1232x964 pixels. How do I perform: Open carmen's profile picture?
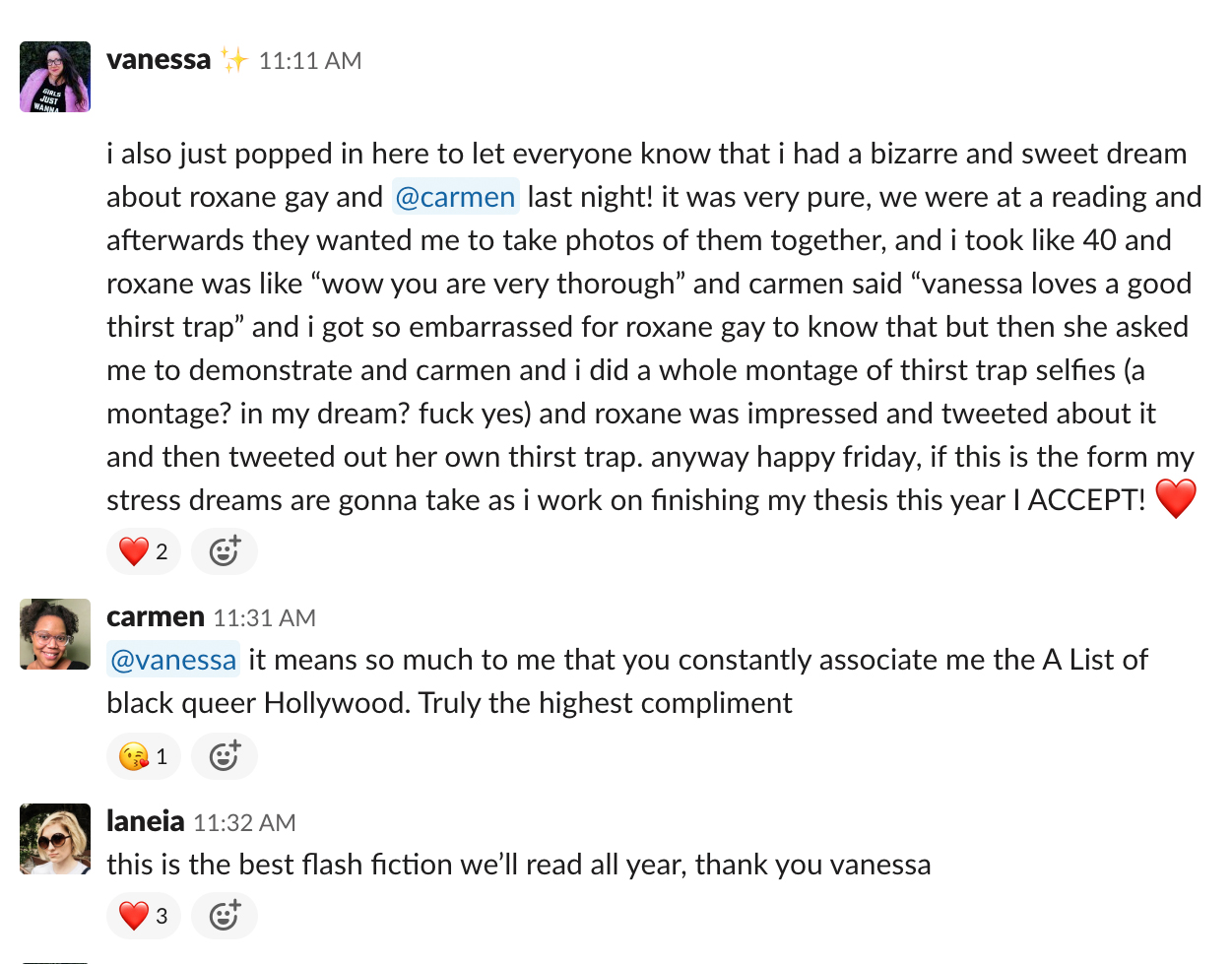tap(55, 634)
